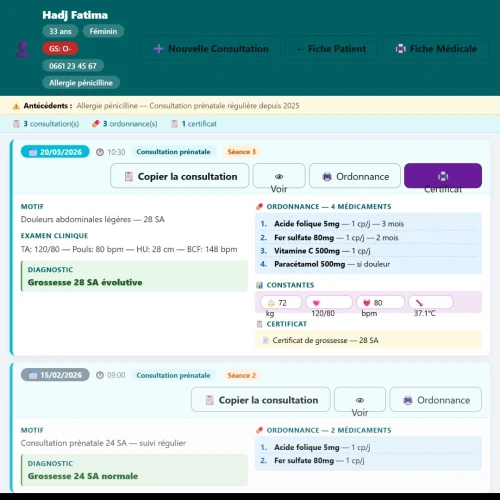Select the Fer sulfate 80mg 2 mois line
The image size is (500, 500).
point(368,238)
